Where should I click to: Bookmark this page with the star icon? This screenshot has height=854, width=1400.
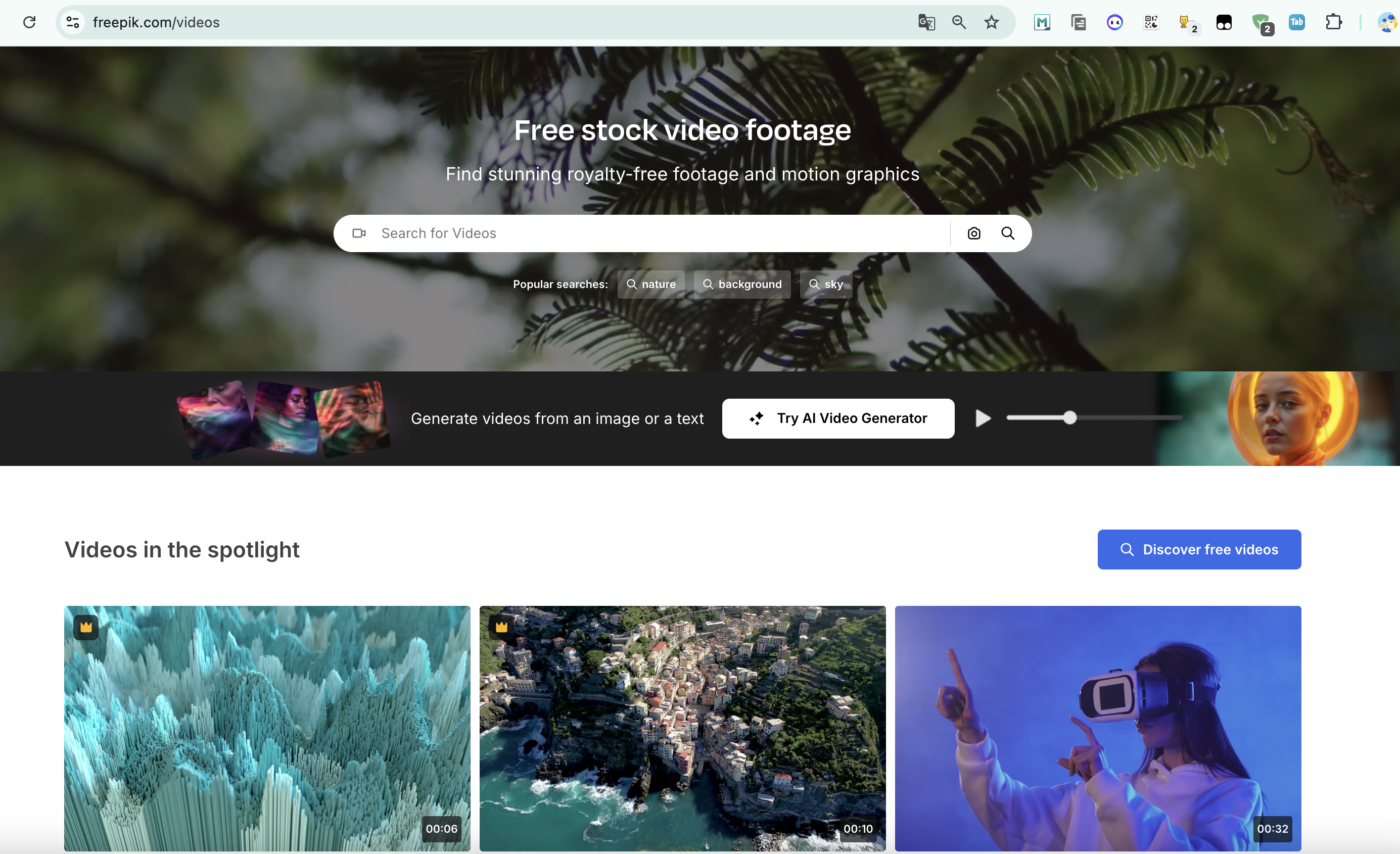992,22
